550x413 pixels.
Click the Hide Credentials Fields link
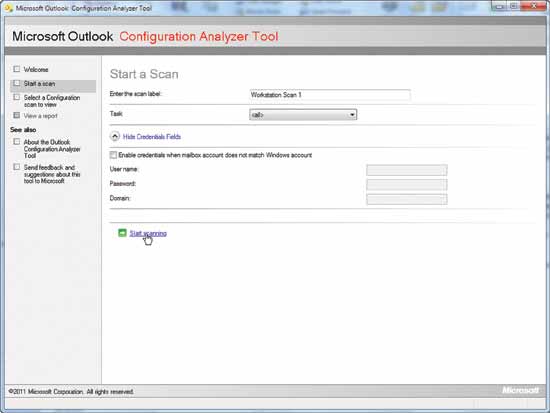click(152, 137)
